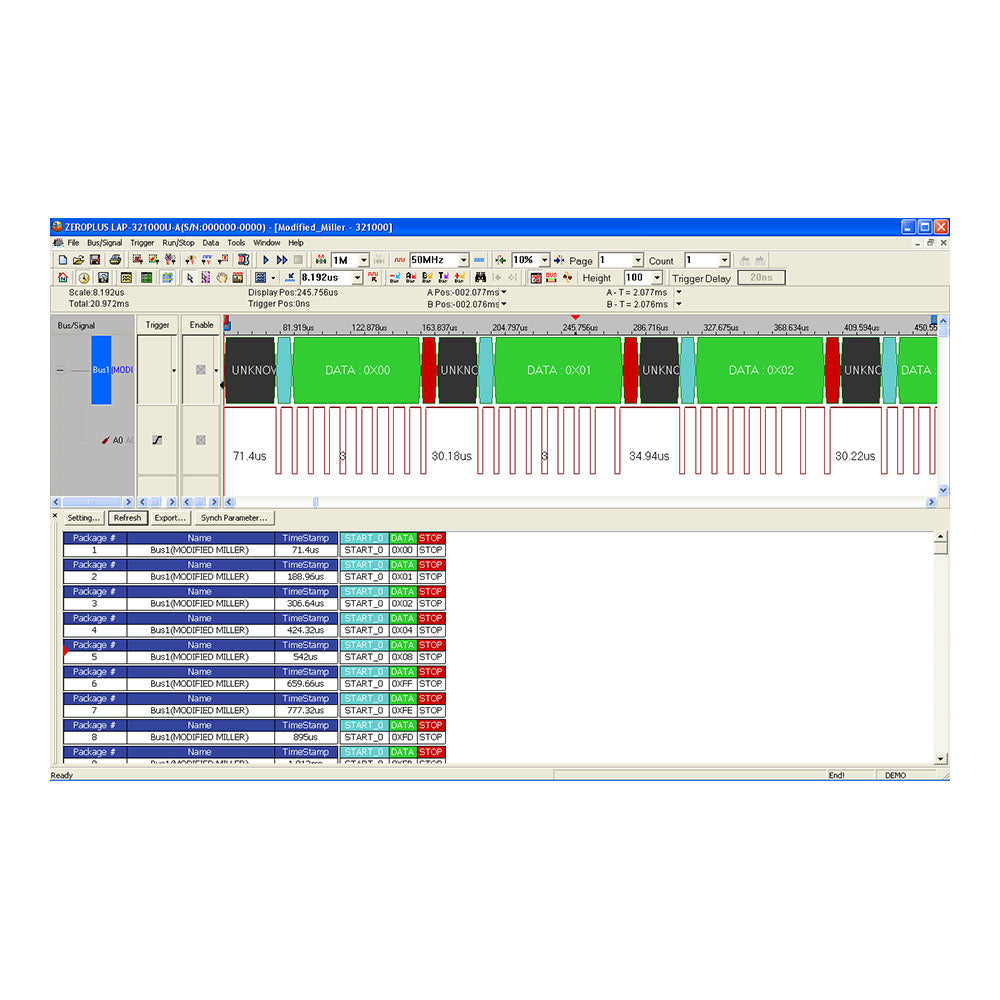The width and height of the screenshot is (1000, 1000).
Task: Click the clock icon in second toolbar
Action: pyautogui.click(x=84, y=277)
